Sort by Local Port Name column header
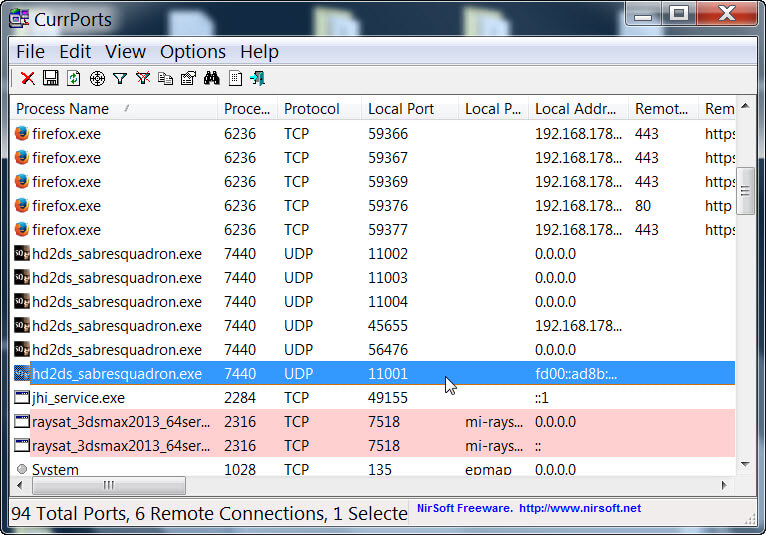 (493, 108)
